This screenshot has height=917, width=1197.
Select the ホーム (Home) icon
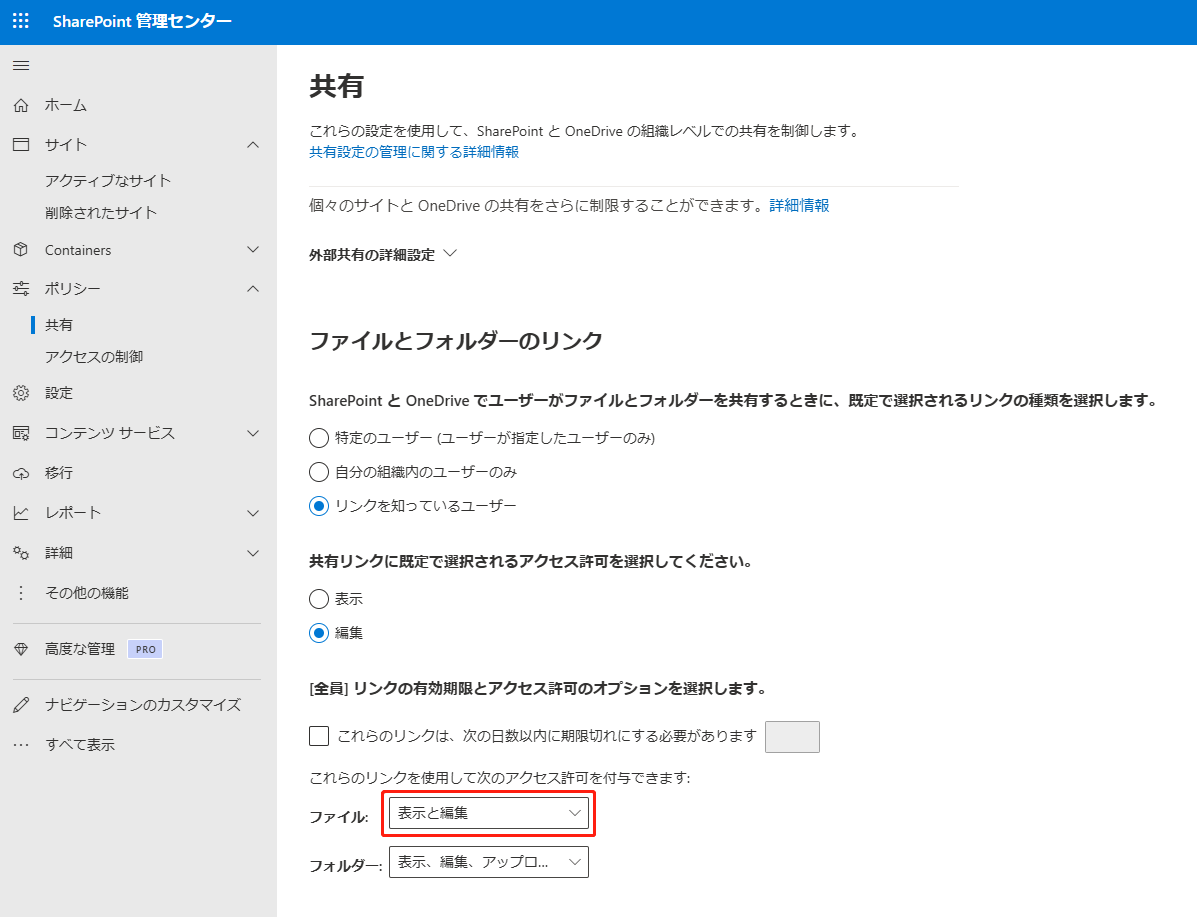coord(20,104)
